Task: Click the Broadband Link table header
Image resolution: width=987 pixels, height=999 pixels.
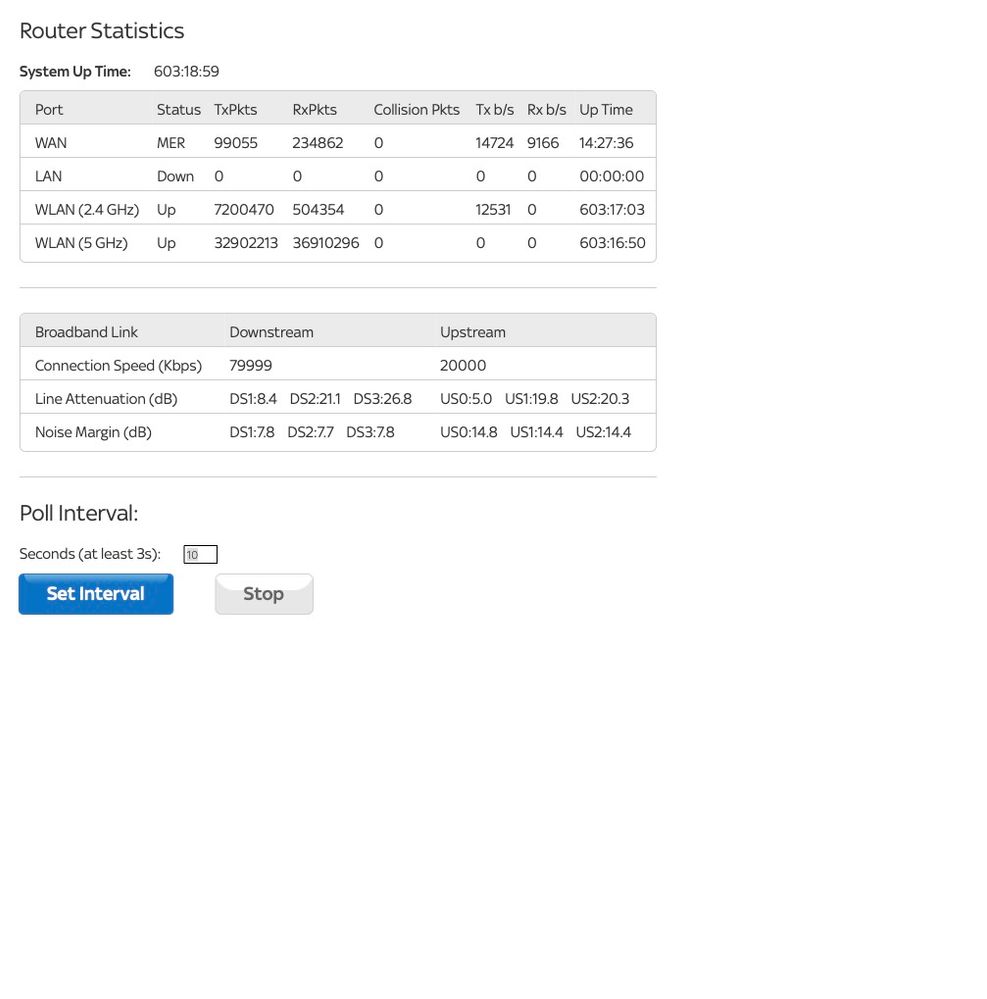Action: click(x=86, y=332)
